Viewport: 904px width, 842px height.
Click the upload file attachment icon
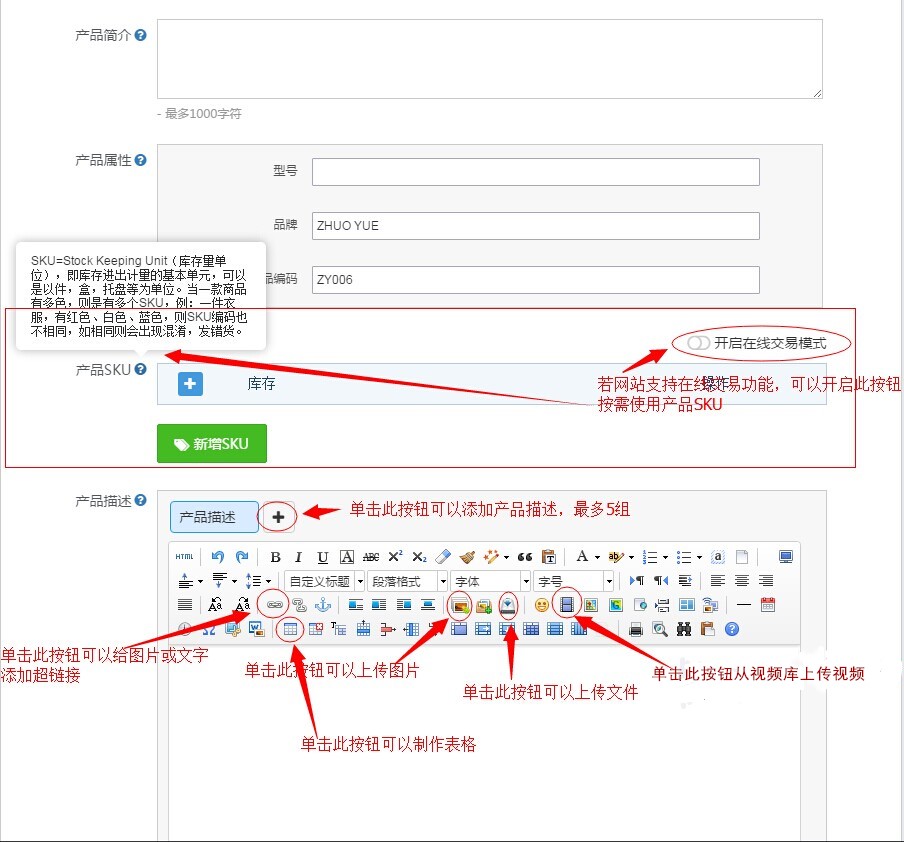coord(509,605)
